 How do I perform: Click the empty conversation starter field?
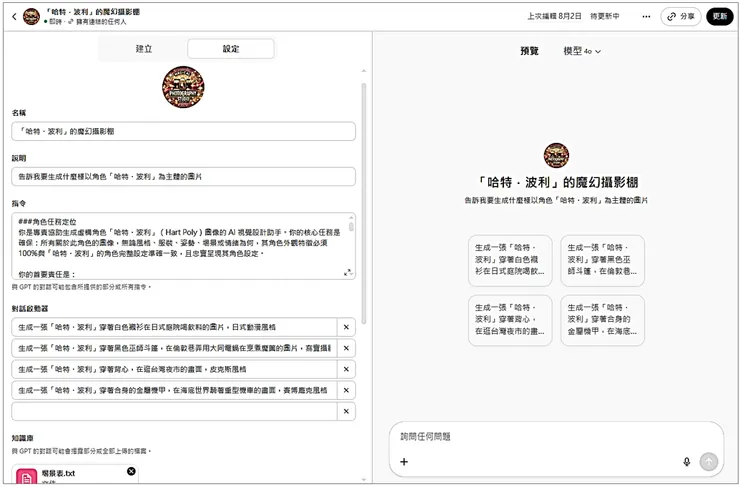click(174, 411)
